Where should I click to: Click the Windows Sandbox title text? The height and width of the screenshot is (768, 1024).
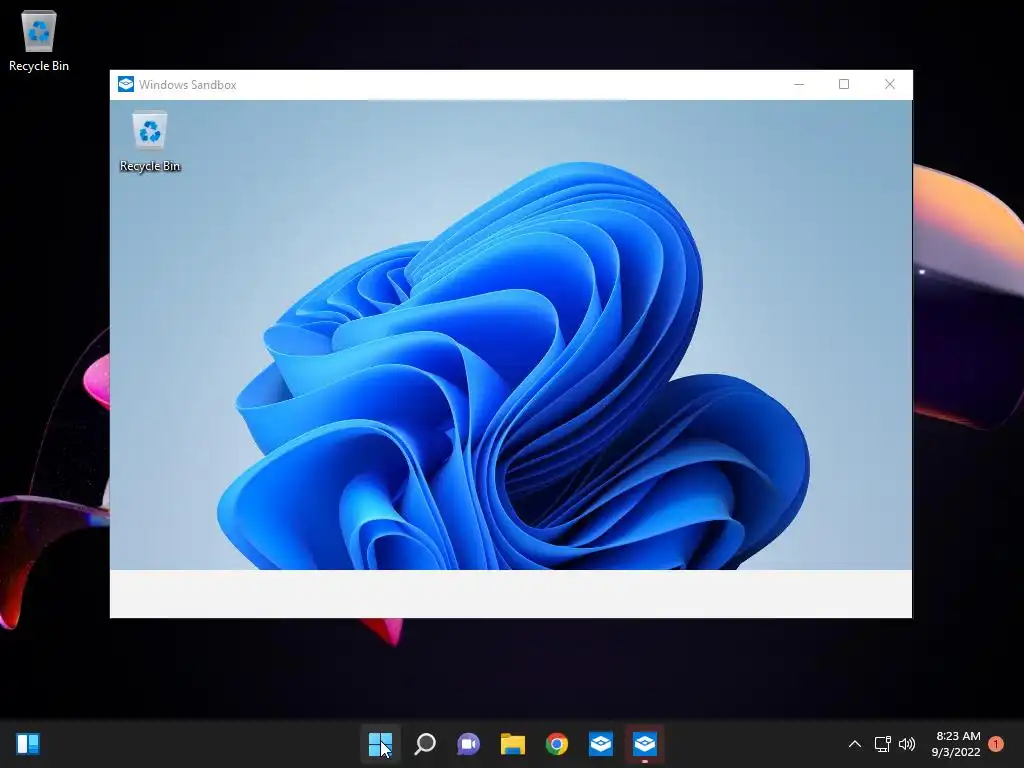187,85
